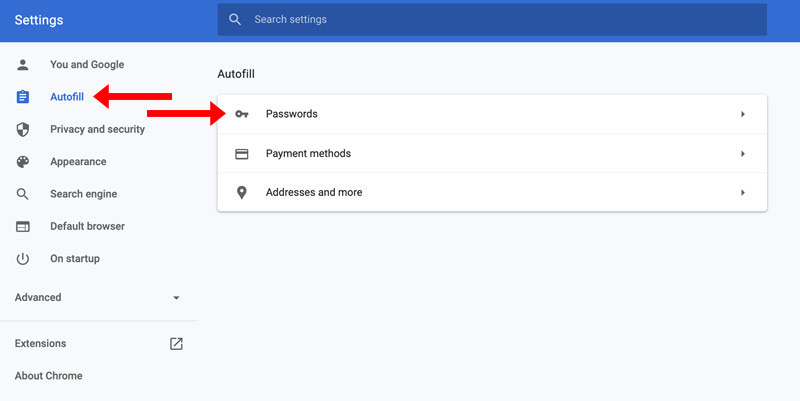
Task: Open Payment methods using its right arrow
Action: click(743, 154)
